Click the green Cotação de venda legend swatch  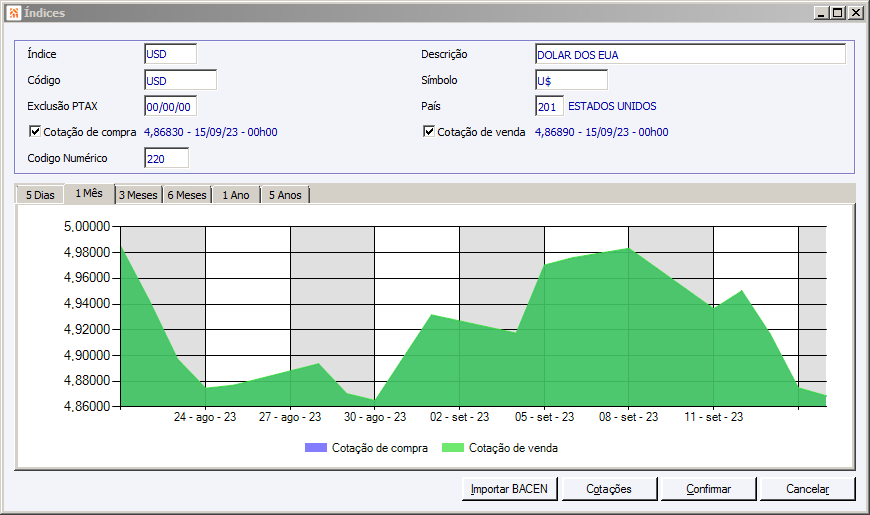tap(453, 447)
